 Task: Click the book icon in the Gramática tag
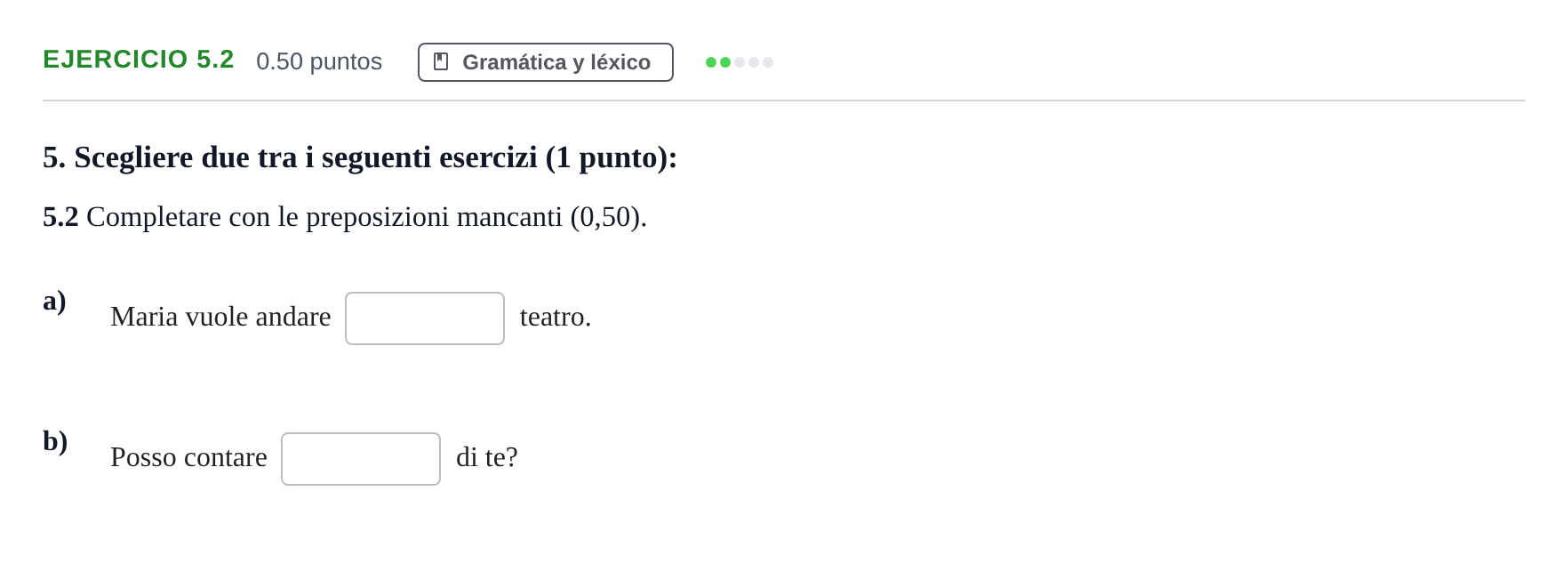tap(441, 62)
